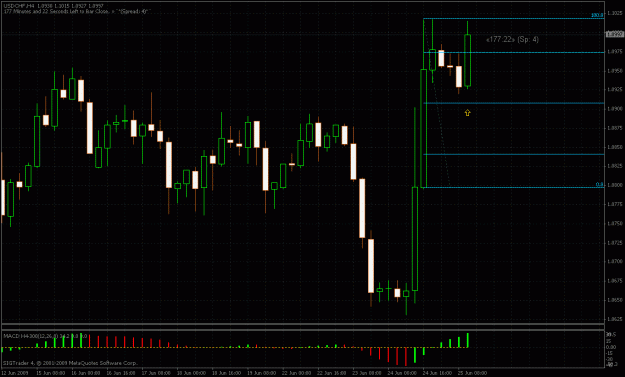
Task: Click the 1.0900 price axis label
Action: [x=615, y=109]
